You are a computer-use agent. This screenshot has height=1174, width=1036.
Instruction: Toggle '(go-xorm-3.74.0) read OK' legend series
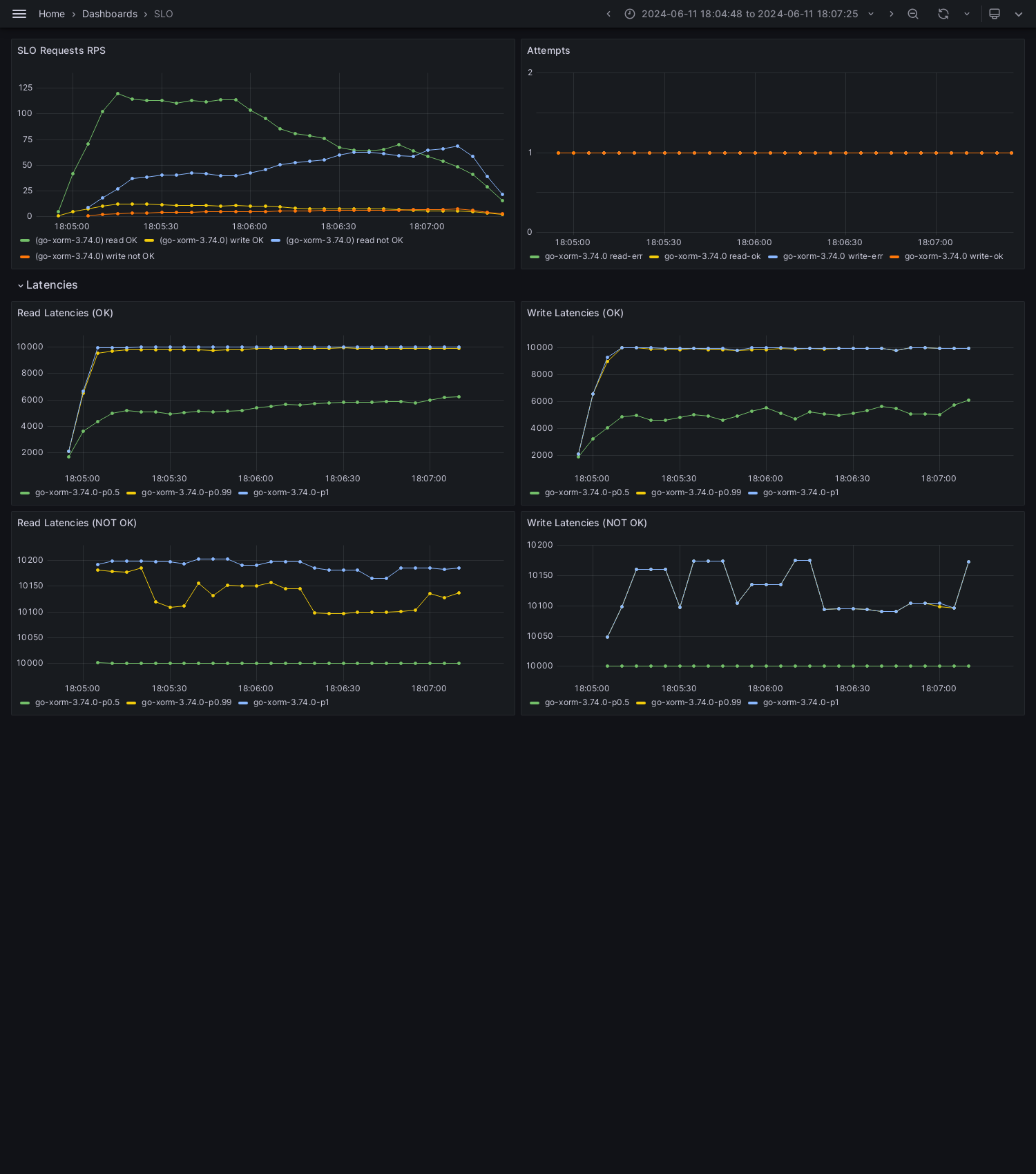point(86,240)
